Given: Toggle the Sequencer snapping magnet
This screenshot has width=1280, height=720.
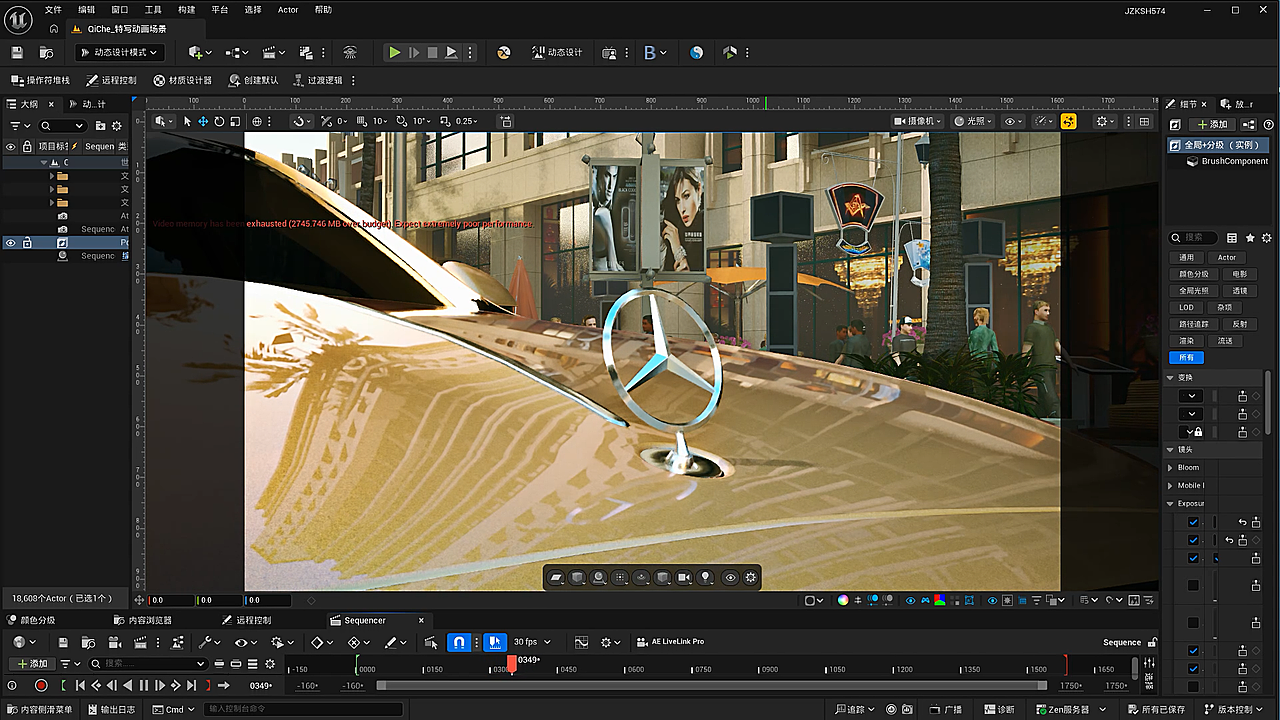Looking at the screenshot, I should (x=459, y=642).
